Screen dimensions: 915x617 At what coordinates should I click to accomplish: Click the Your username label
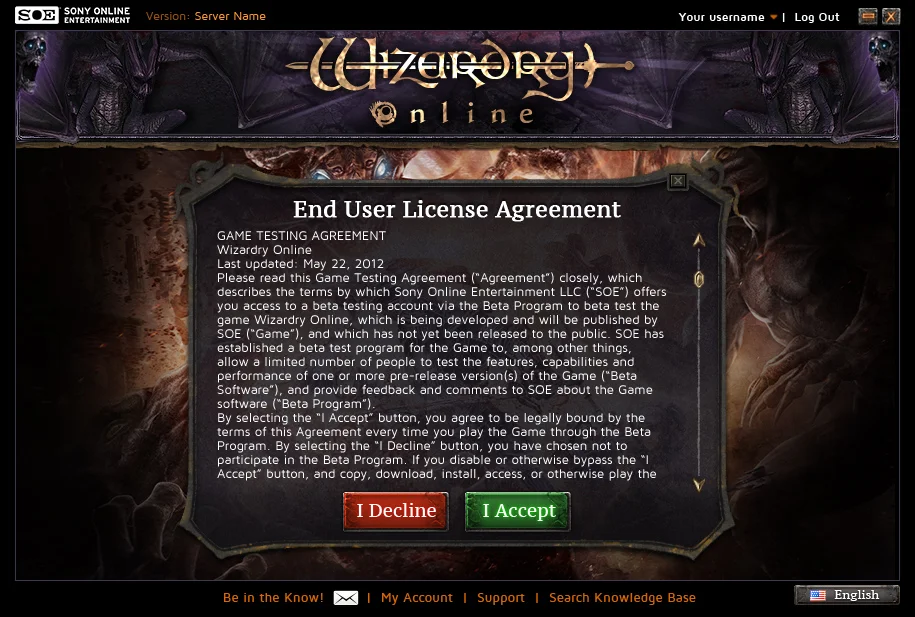pyautogui.click(x=721, y=18)
